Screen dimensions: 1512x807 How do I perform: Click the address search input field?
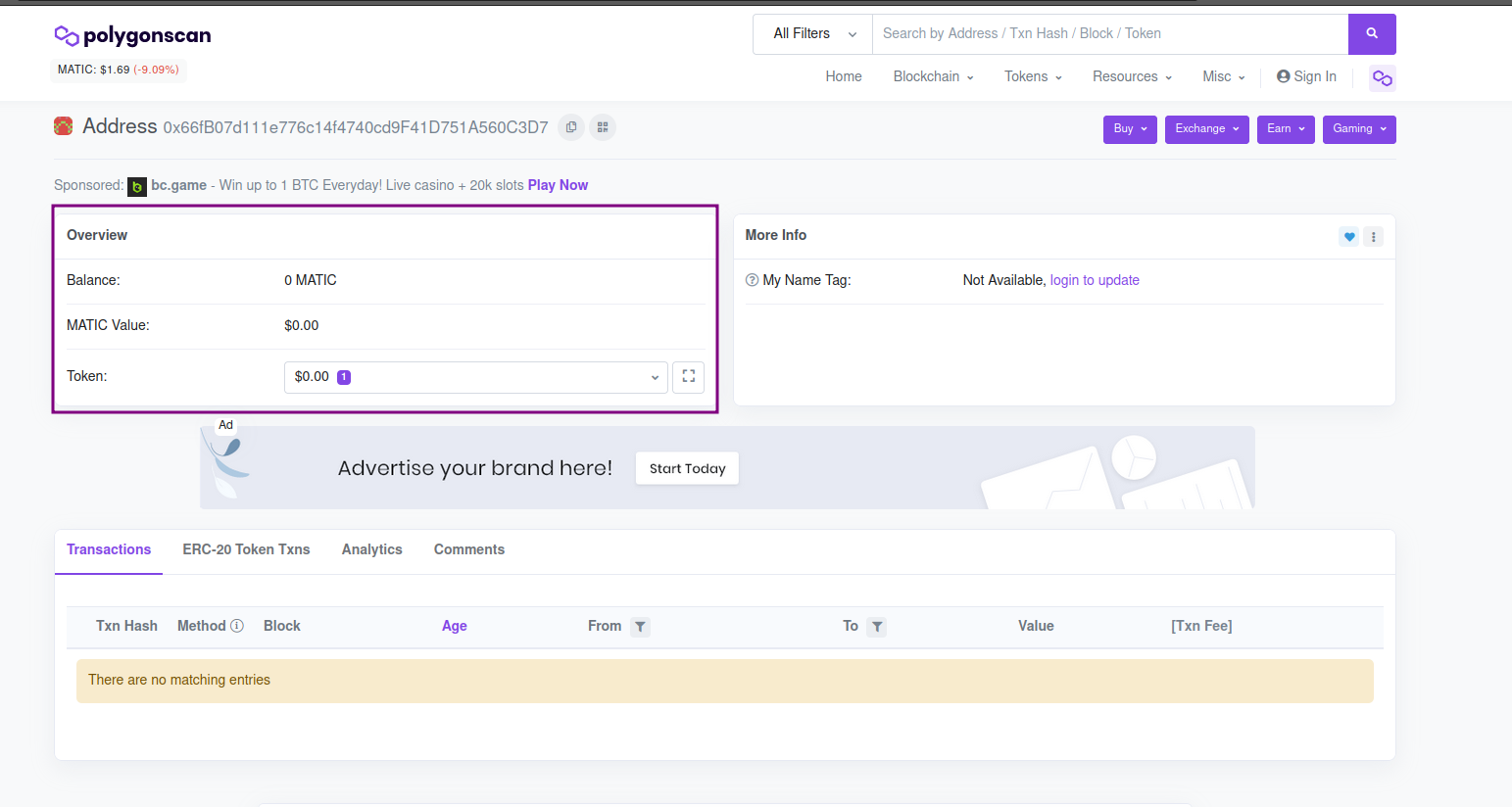(x=1109, y=34)
